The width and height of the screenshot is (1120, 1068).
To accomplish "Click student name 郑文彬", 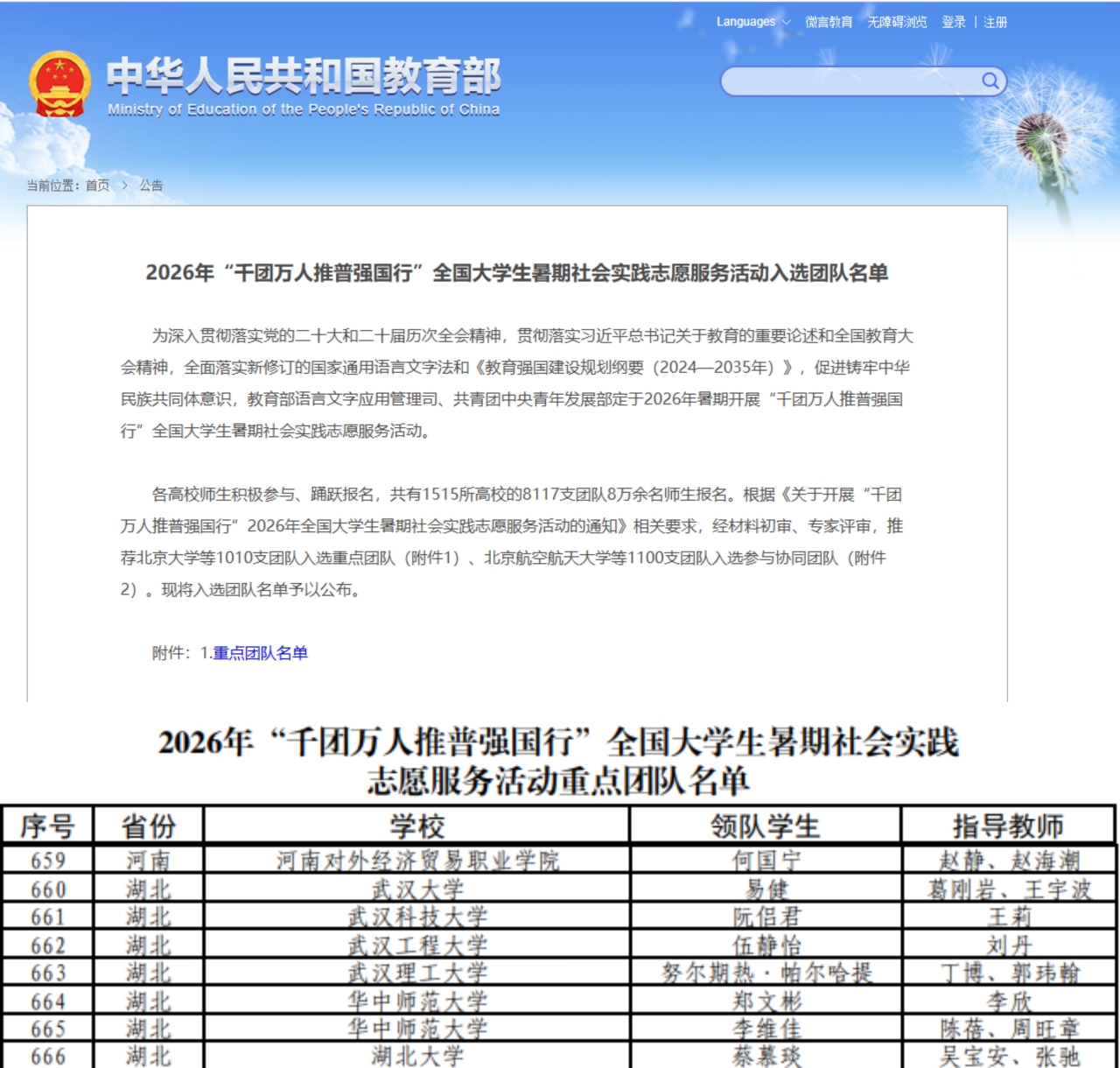I will [x=766, y=1001].
